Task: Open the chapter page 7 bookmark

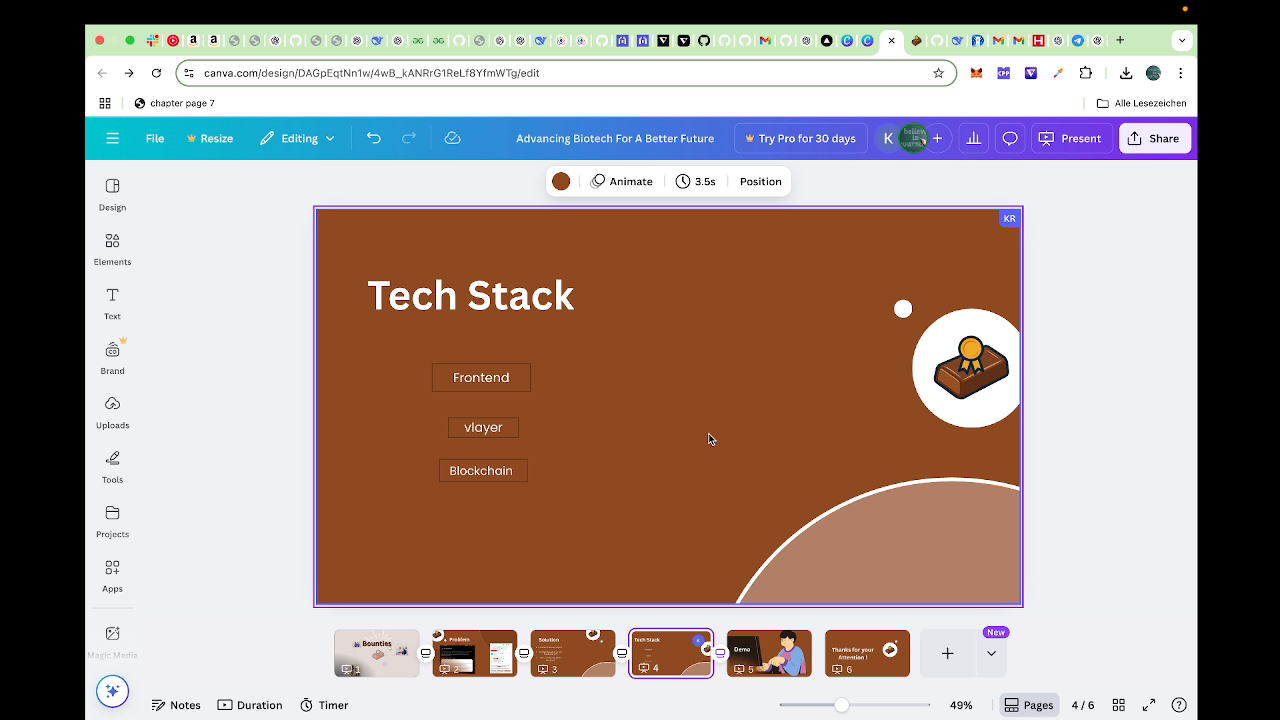Action: click(x=174, y=103)
